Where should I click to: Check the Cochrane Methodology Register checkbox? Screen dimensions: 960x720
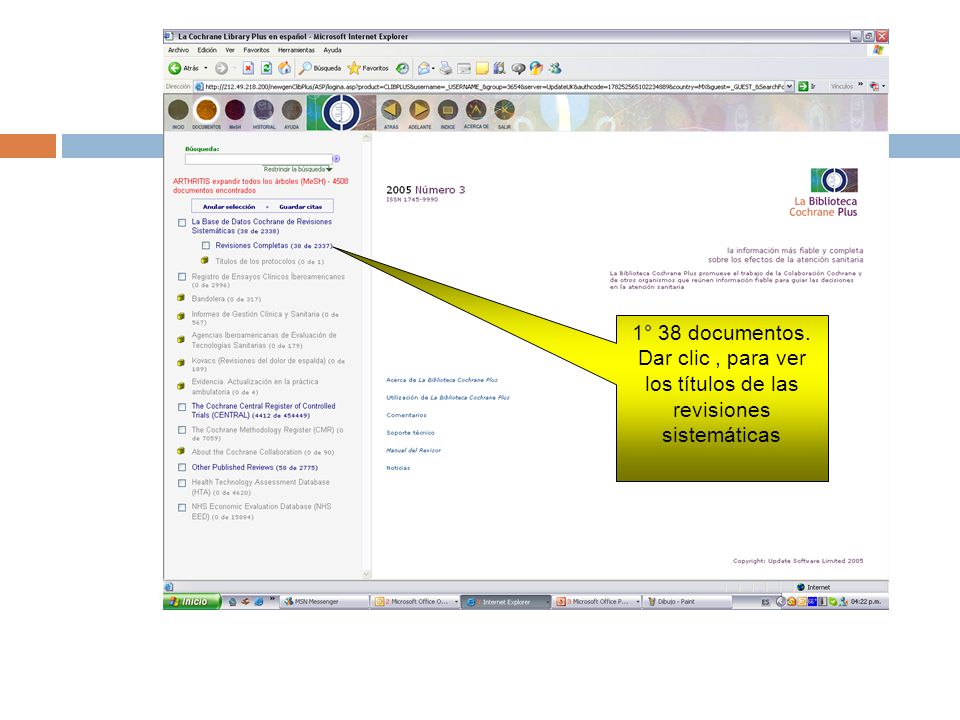[182, 430]
